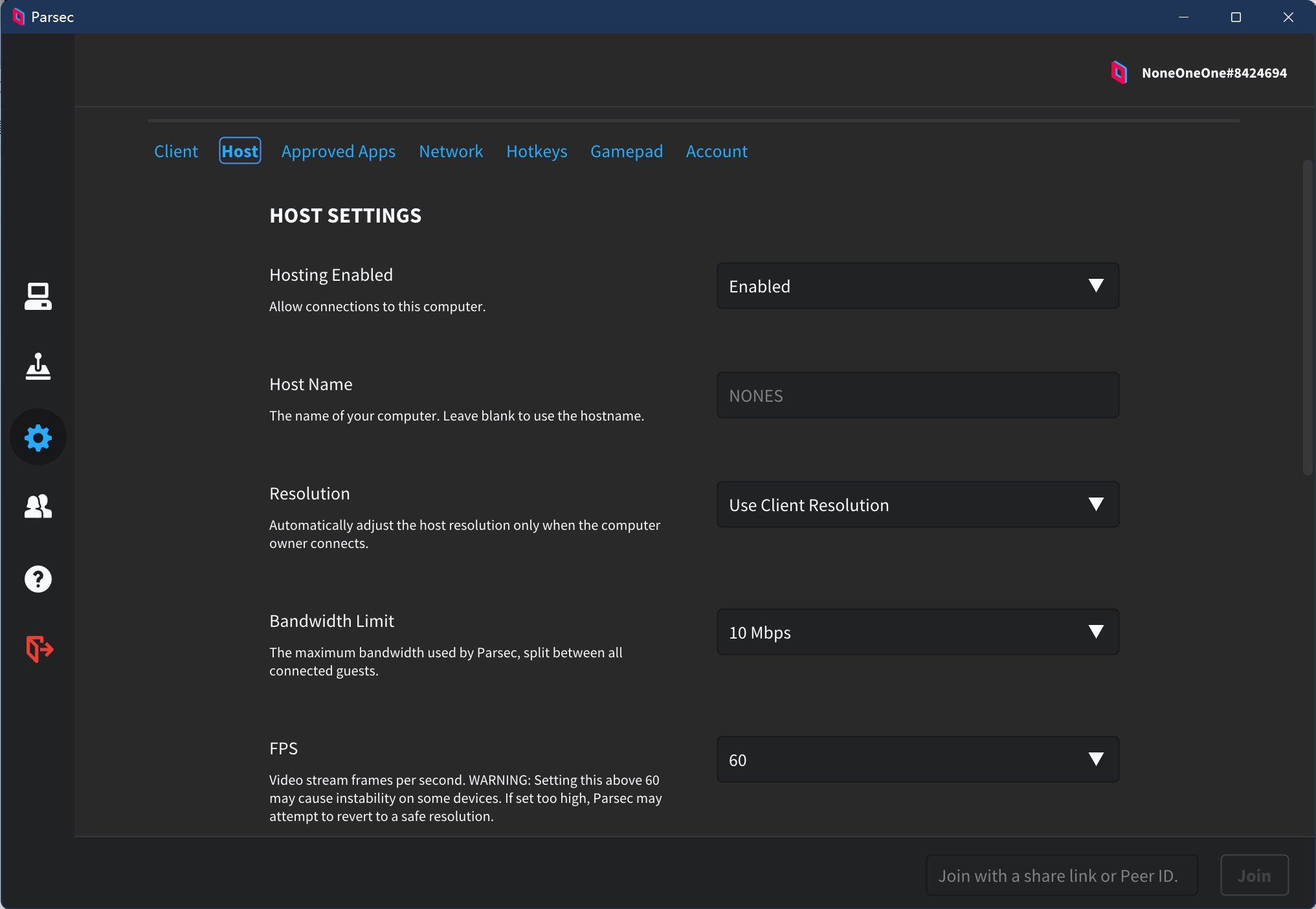Open the Help question mark icon
Image resolution: width=1316 pixels, height=909 pixels.
[38, 579]
